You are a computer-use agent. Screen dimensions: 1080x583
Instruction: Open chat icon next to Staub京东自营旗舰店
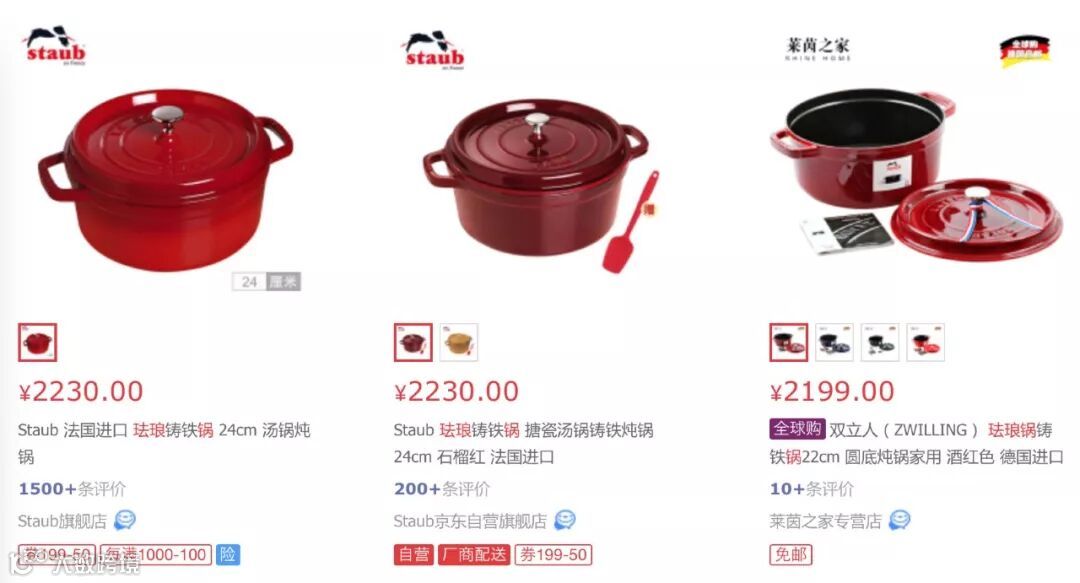565,520
